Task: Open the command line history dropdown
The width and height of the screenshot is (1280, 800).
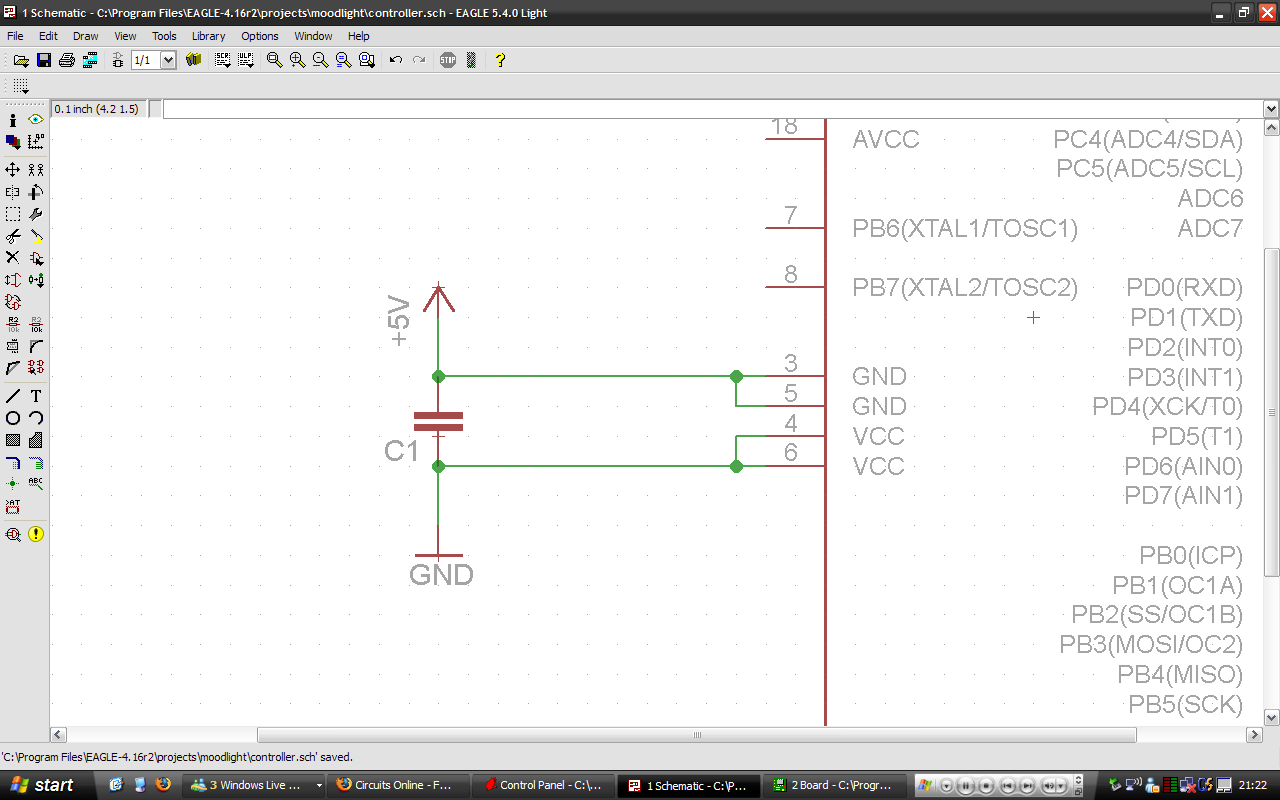Action: (1271, 109)
